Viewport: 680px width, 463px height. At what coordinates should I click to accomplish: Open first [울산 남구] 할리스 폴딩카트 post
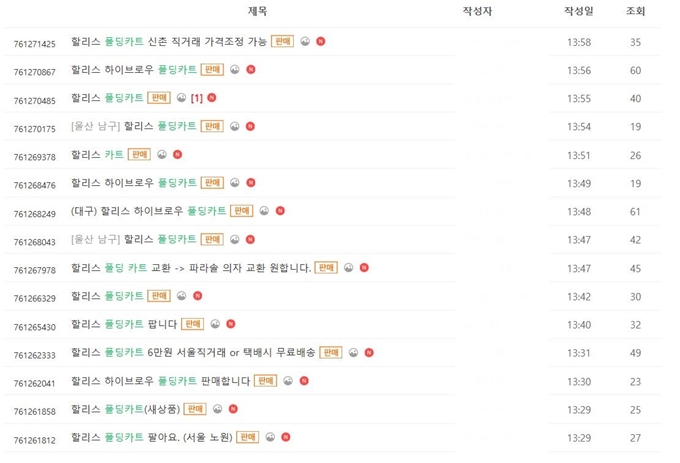(134, 126)
